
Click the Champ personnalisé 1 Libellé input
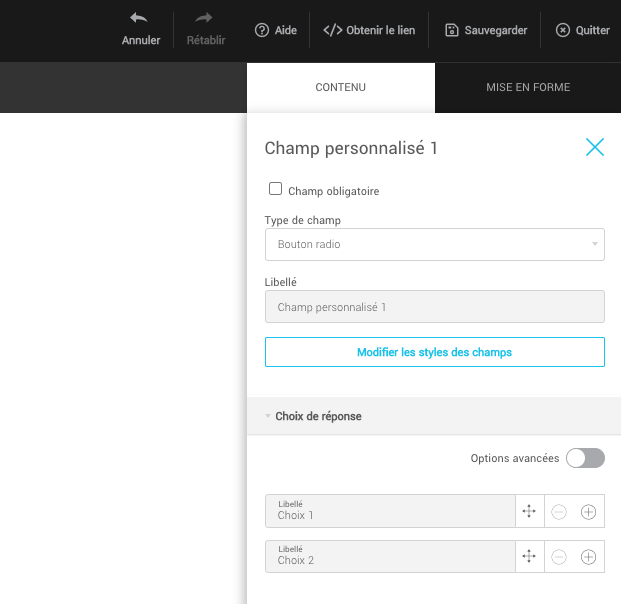click(434, 307)
